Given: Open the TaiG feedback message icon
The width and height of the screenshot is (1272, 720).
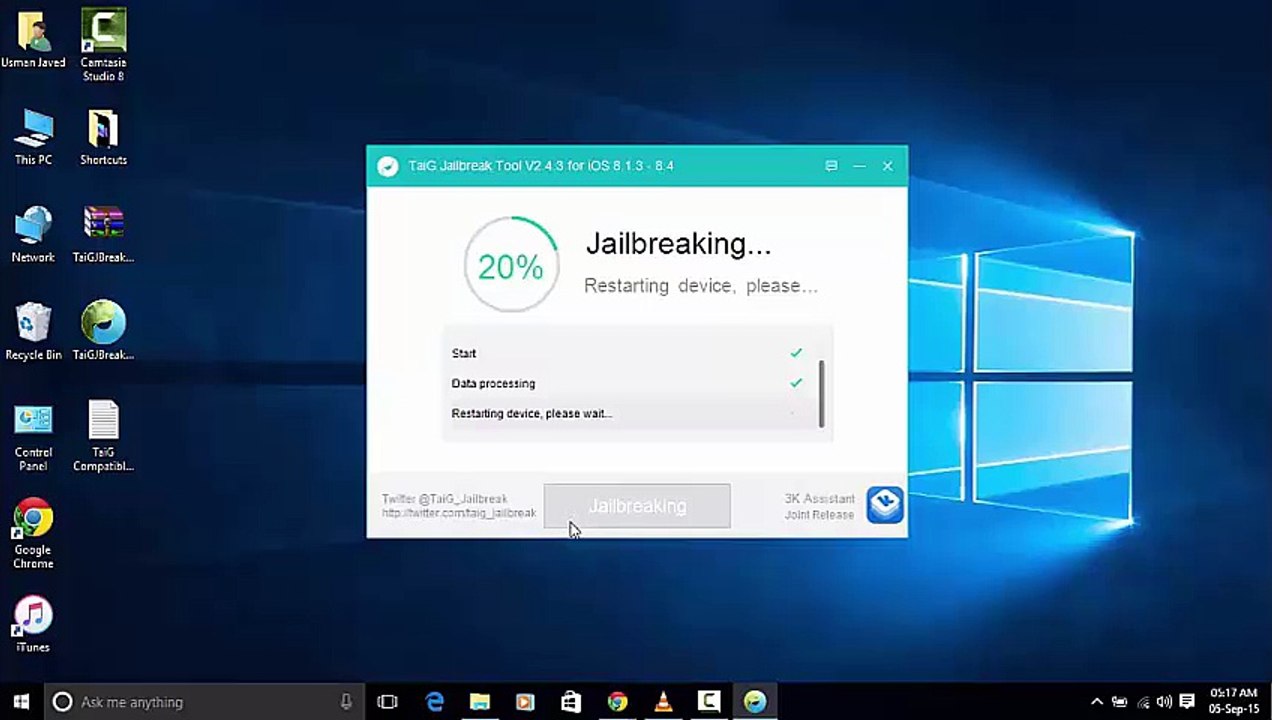Looking at the screenshot, I should coord(831,166).
